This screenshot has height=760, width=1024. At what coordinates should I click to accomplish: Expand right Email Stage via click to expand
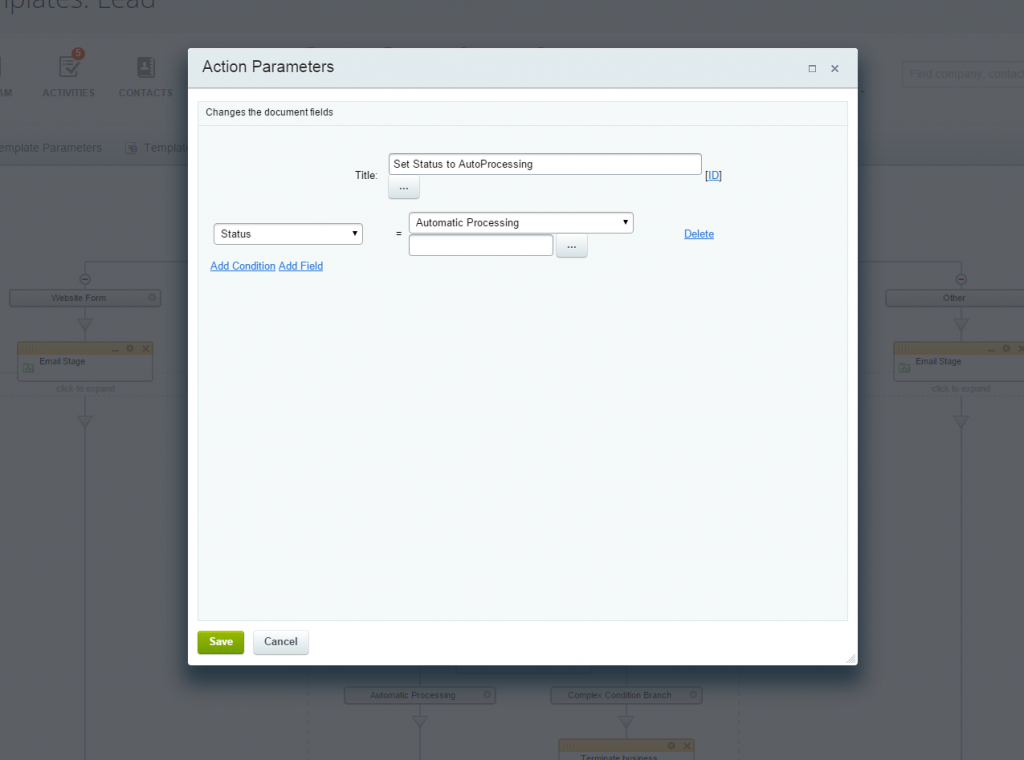(961, 388)
